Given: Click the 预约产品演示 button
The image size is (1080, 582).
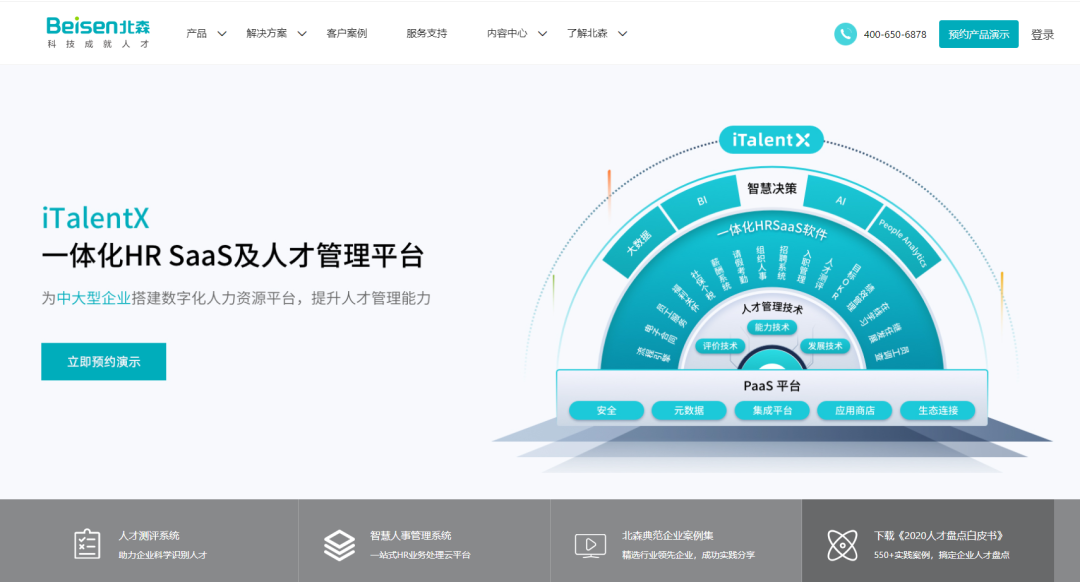Looking at the screenshot, I should (979, 34).
